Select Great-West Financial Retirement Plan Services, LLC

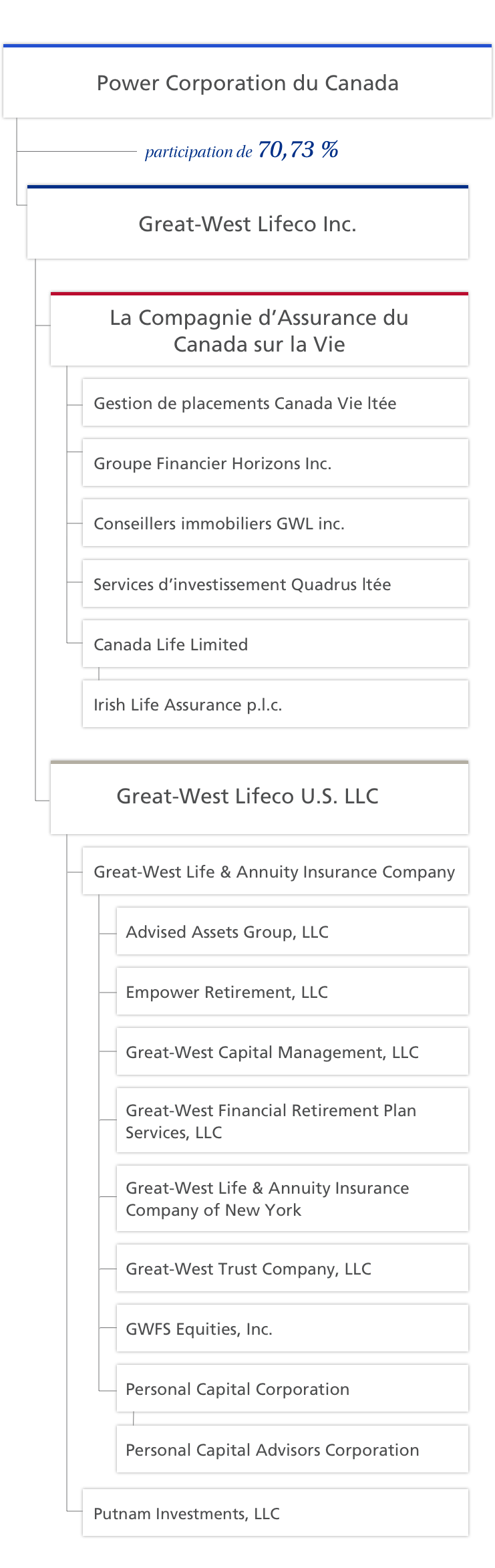[x=293, y=1121]
